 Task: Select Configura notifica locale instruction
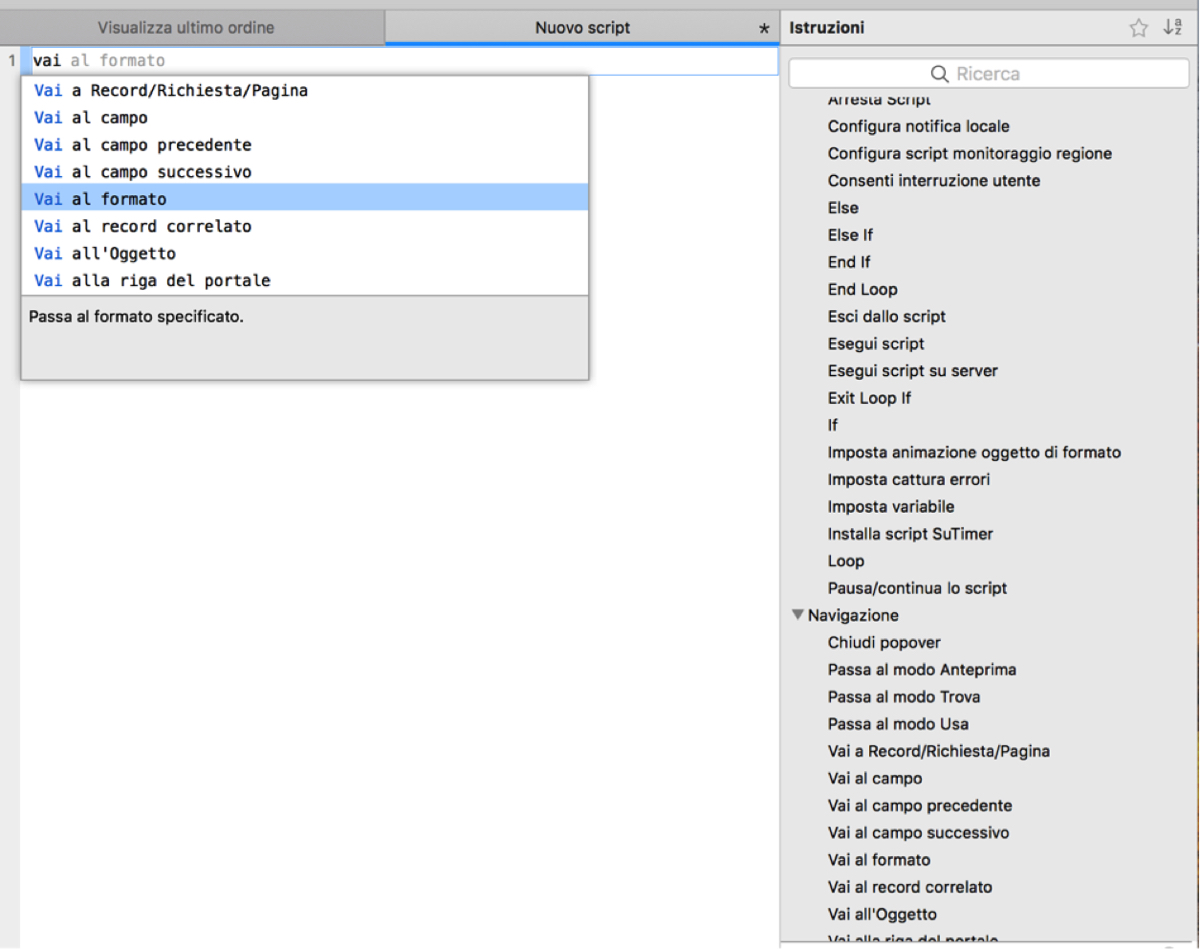click(918, 126)
